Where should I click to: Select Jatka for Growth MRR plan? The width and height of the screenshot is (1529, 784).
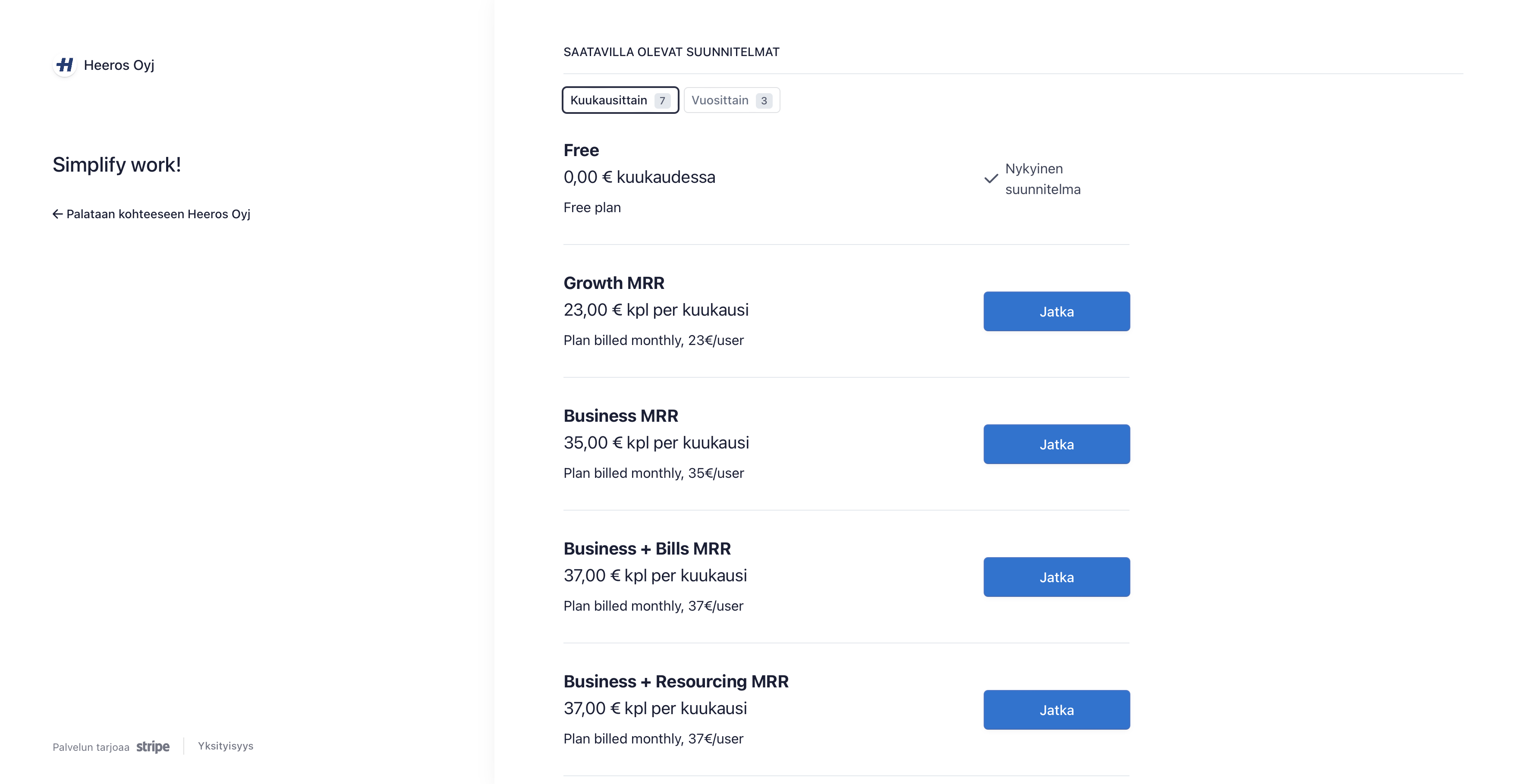point(1057,312)
